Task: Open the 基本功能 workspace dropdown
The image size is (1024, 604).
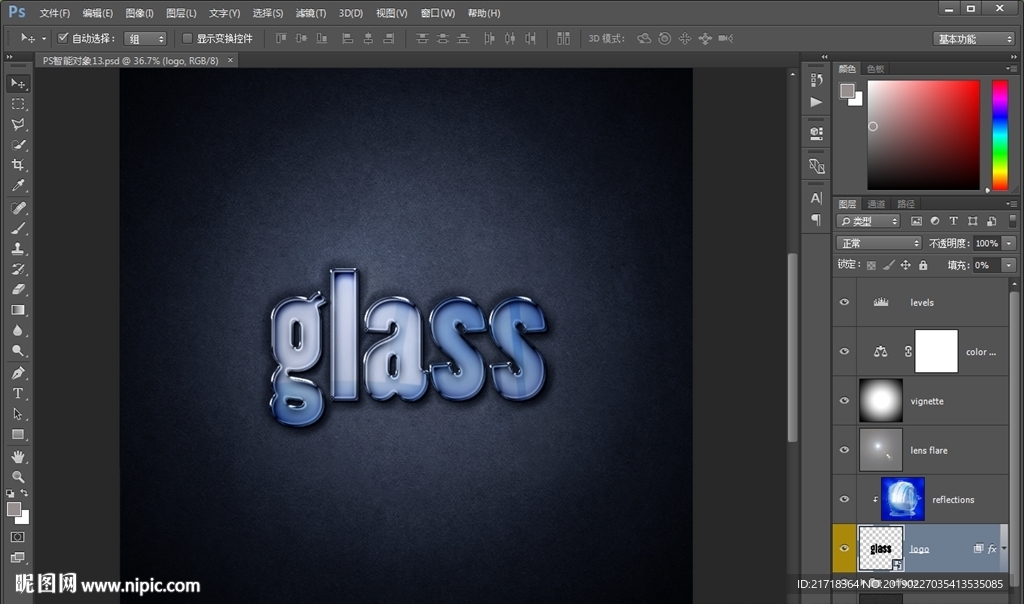Action: tap(975, 39)
